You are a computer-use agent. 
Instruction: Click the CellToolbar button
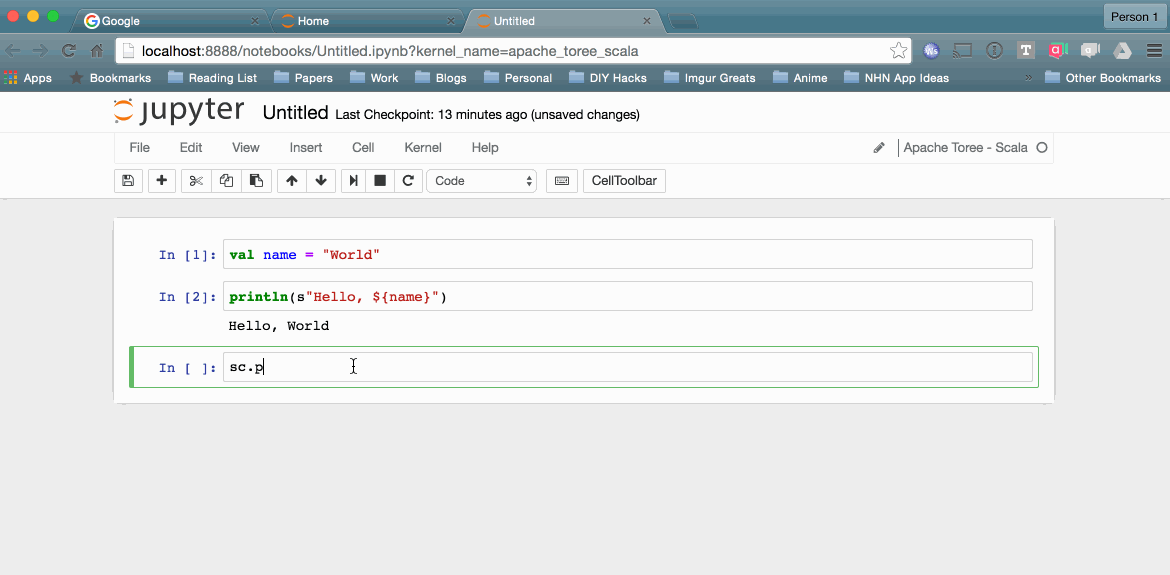click(624, 181)
